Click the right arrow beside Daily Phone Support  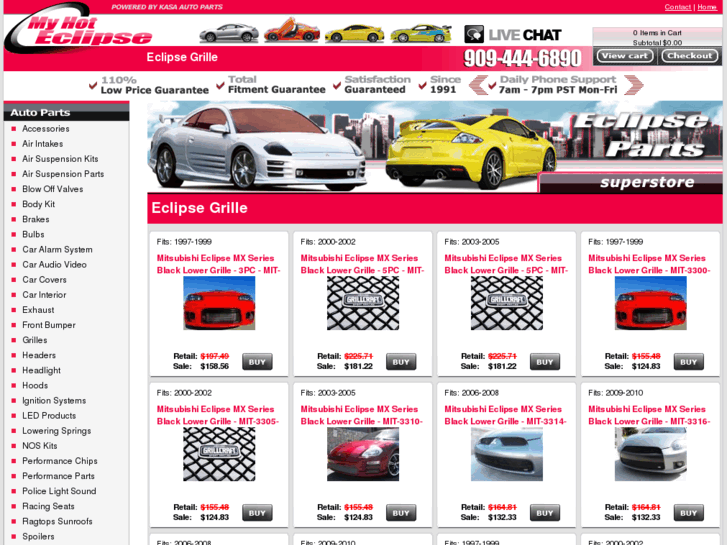[x=634, y=85]
